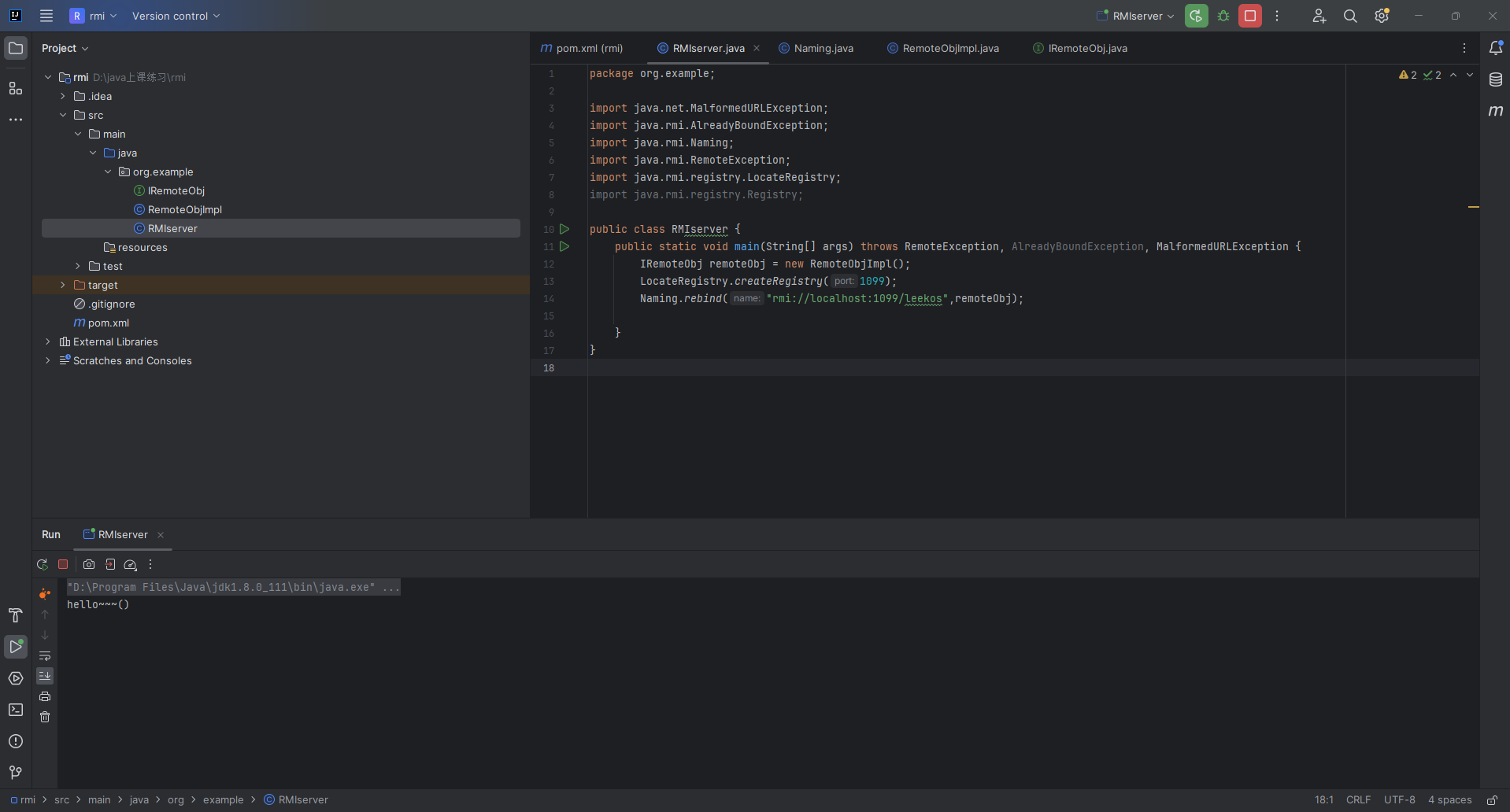Run main method via gutter icon line 11

[564, 246]
